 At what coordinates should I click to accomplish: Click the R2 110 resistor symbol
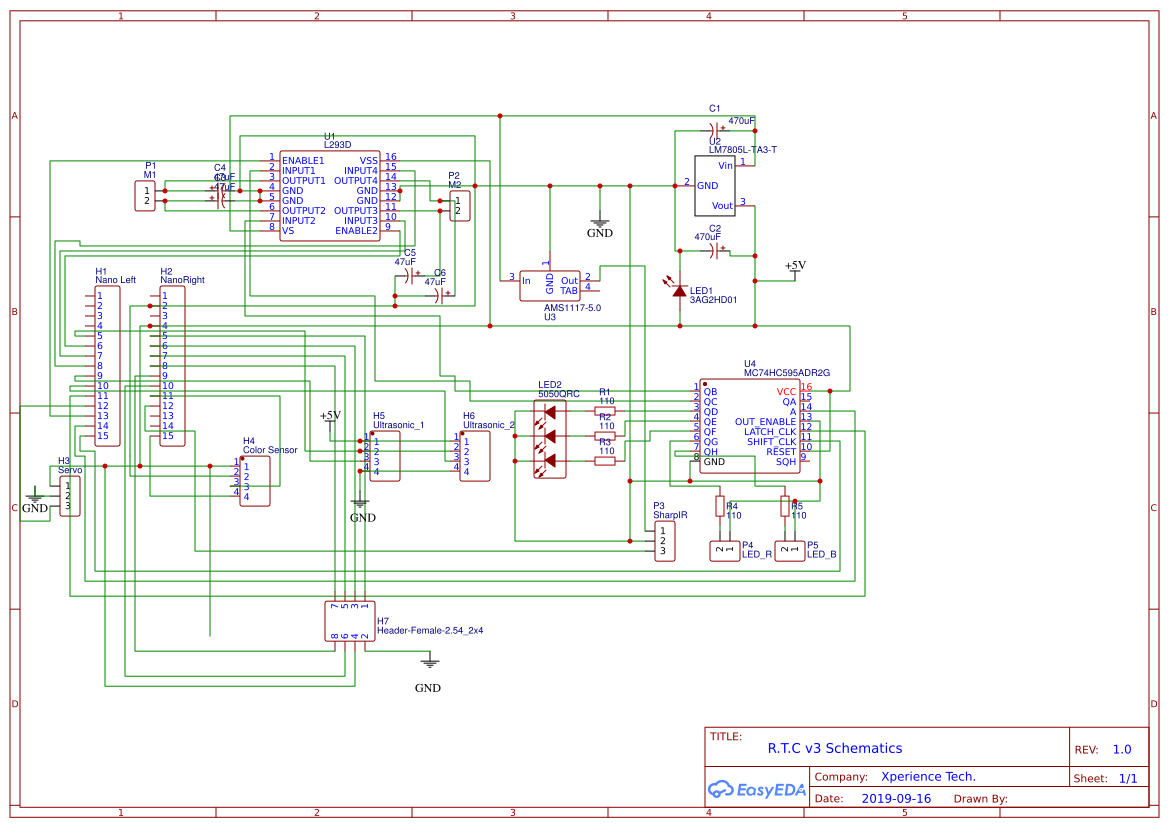tap(605, 436)
